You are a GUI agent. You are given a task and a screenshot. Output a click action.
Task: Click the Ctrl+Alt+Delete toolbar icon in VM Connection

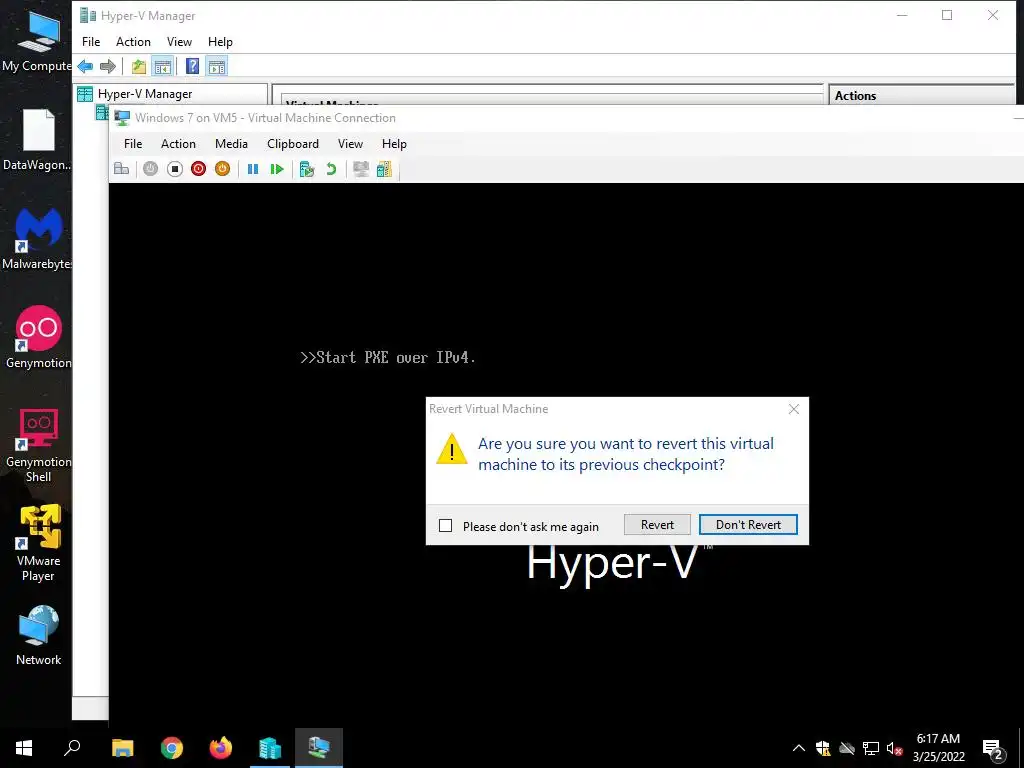(121, 169)
